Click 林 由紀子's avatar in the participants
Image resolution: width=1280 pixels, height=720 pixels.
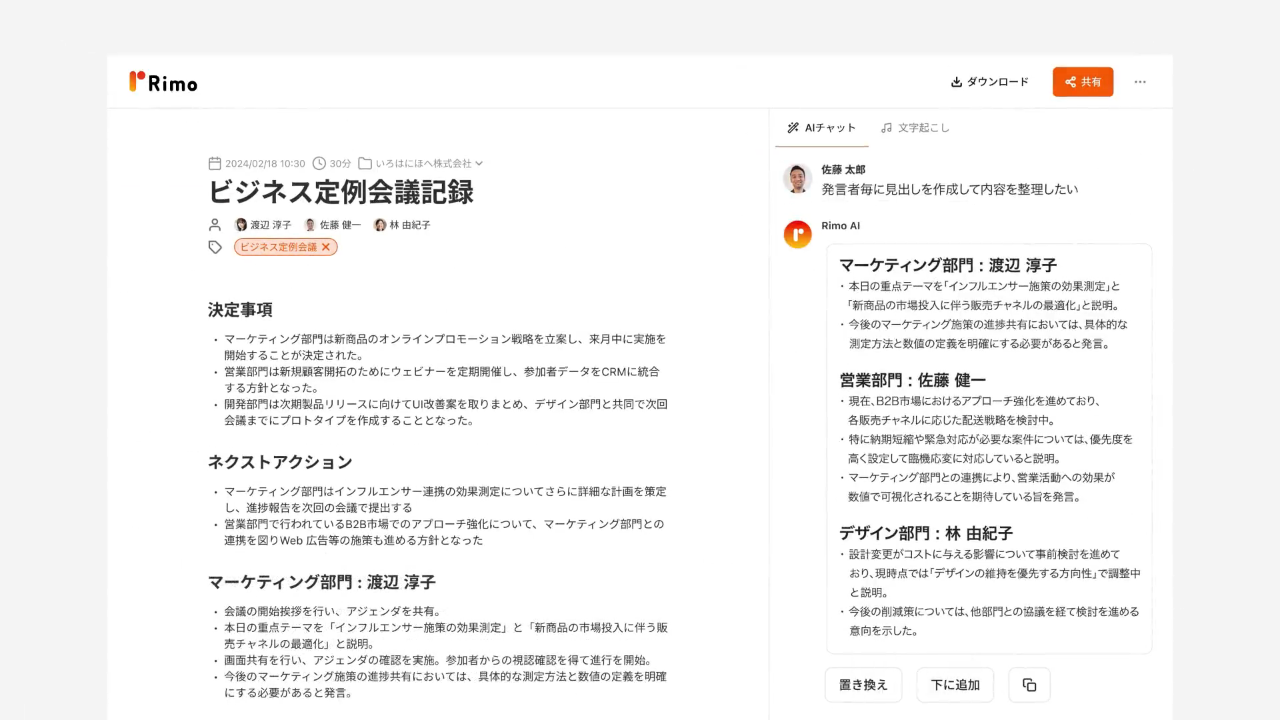pyautogui.click(x=380, y=225)
